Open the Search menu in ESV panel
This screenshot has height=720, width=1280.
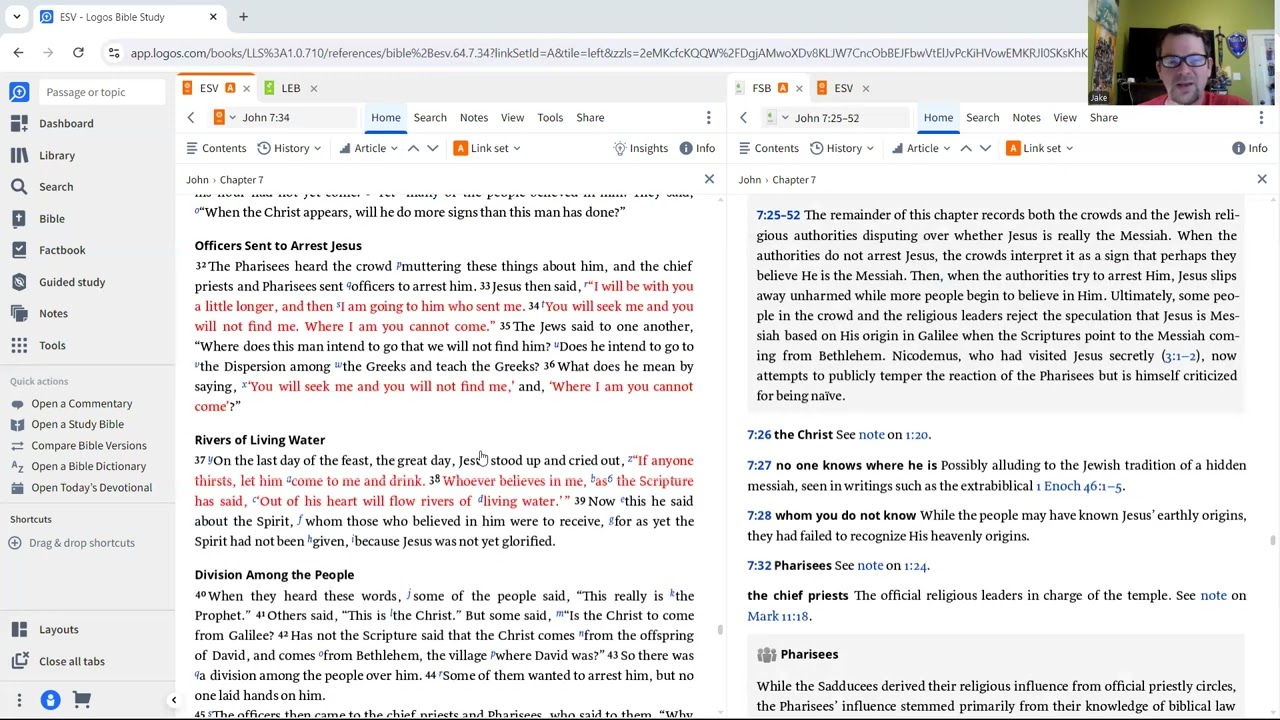(430, 118)
